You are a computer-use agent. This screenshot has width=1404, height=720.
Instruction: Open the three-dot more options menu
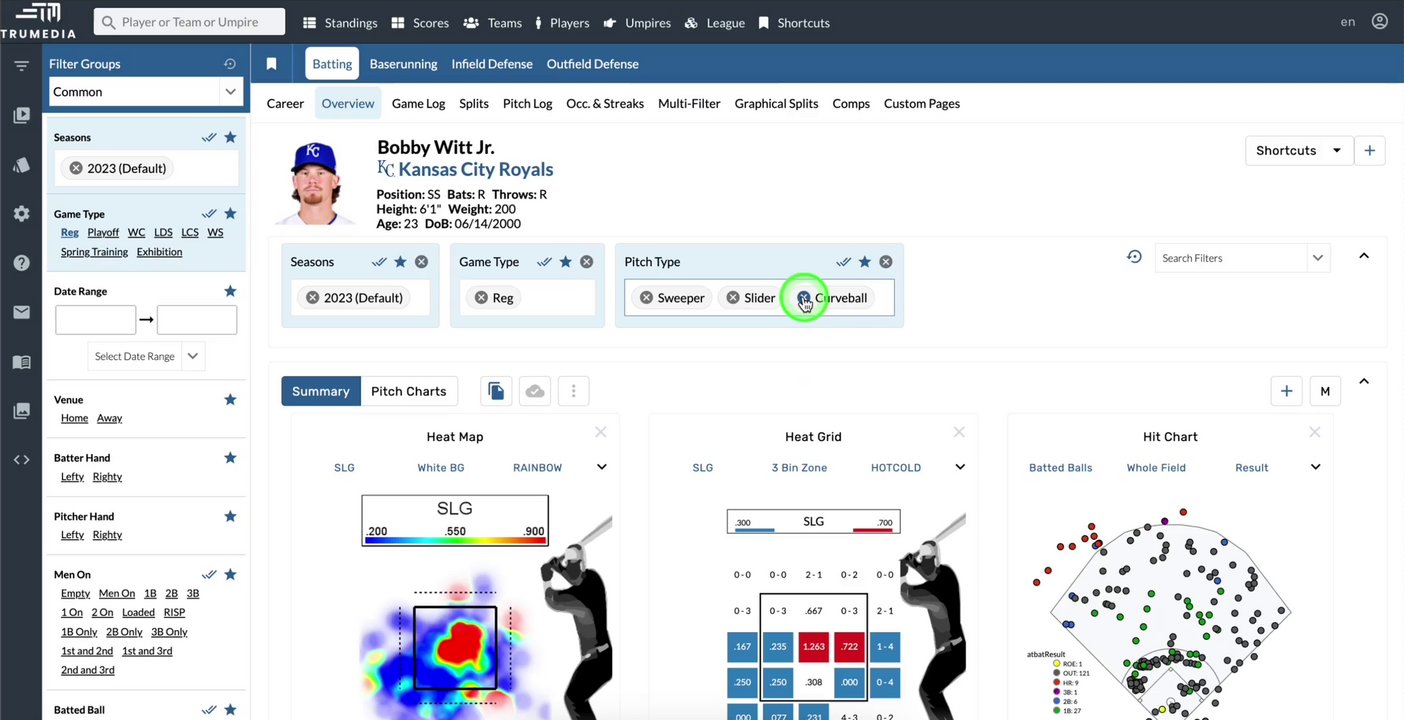[x=573, y=391]
